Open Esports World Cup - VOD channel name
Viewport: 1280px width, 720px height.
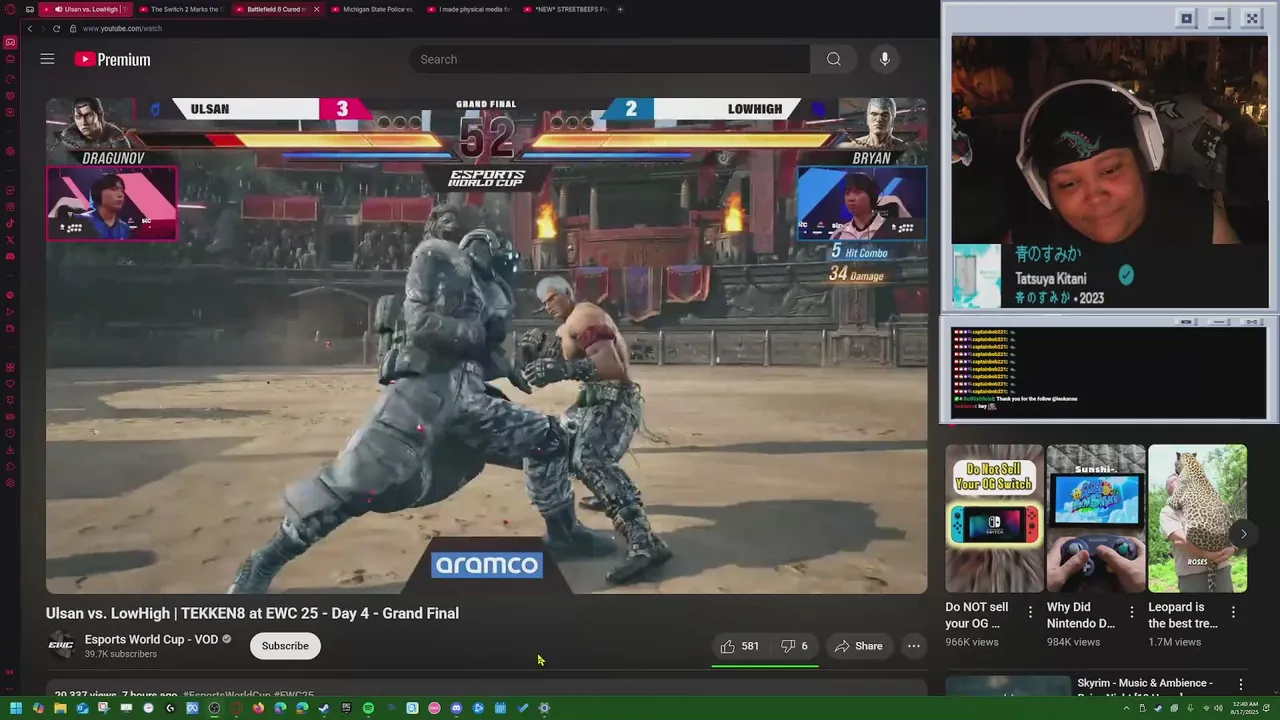[151, 639]
